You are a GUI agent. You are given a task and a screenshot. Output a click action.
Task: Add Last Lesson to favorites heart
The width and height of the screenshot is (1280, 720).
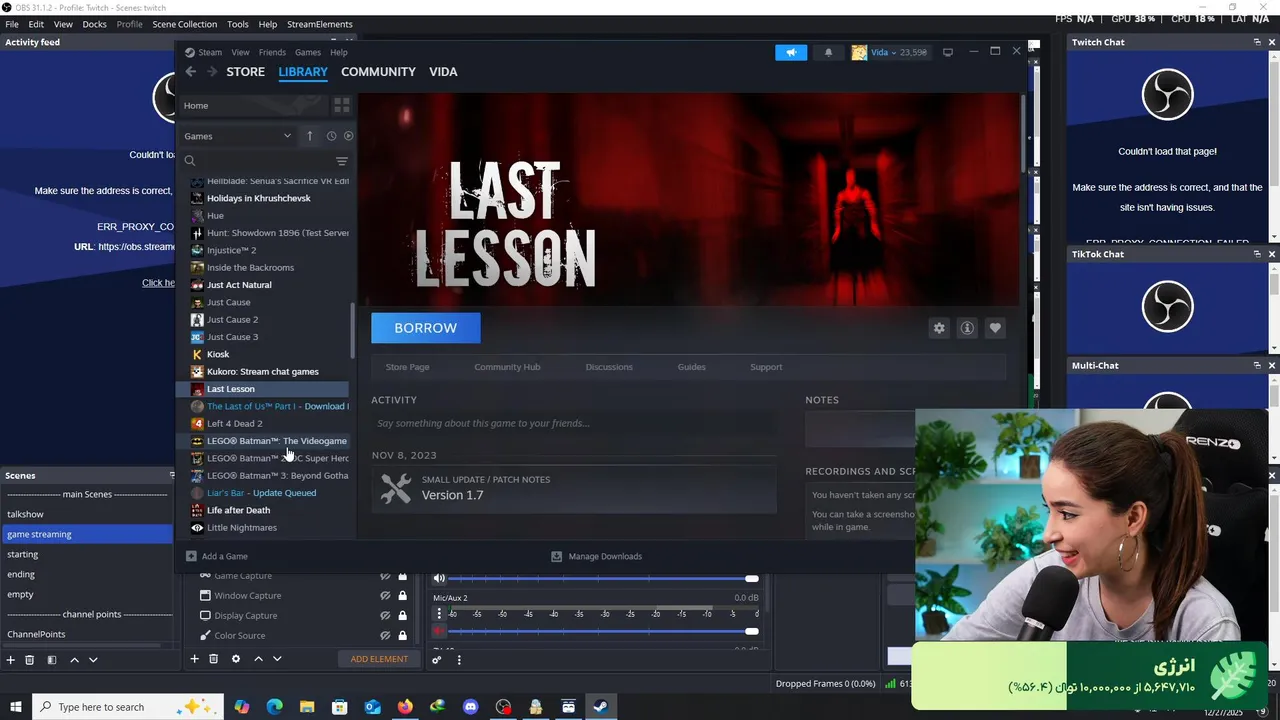(995, 328)
